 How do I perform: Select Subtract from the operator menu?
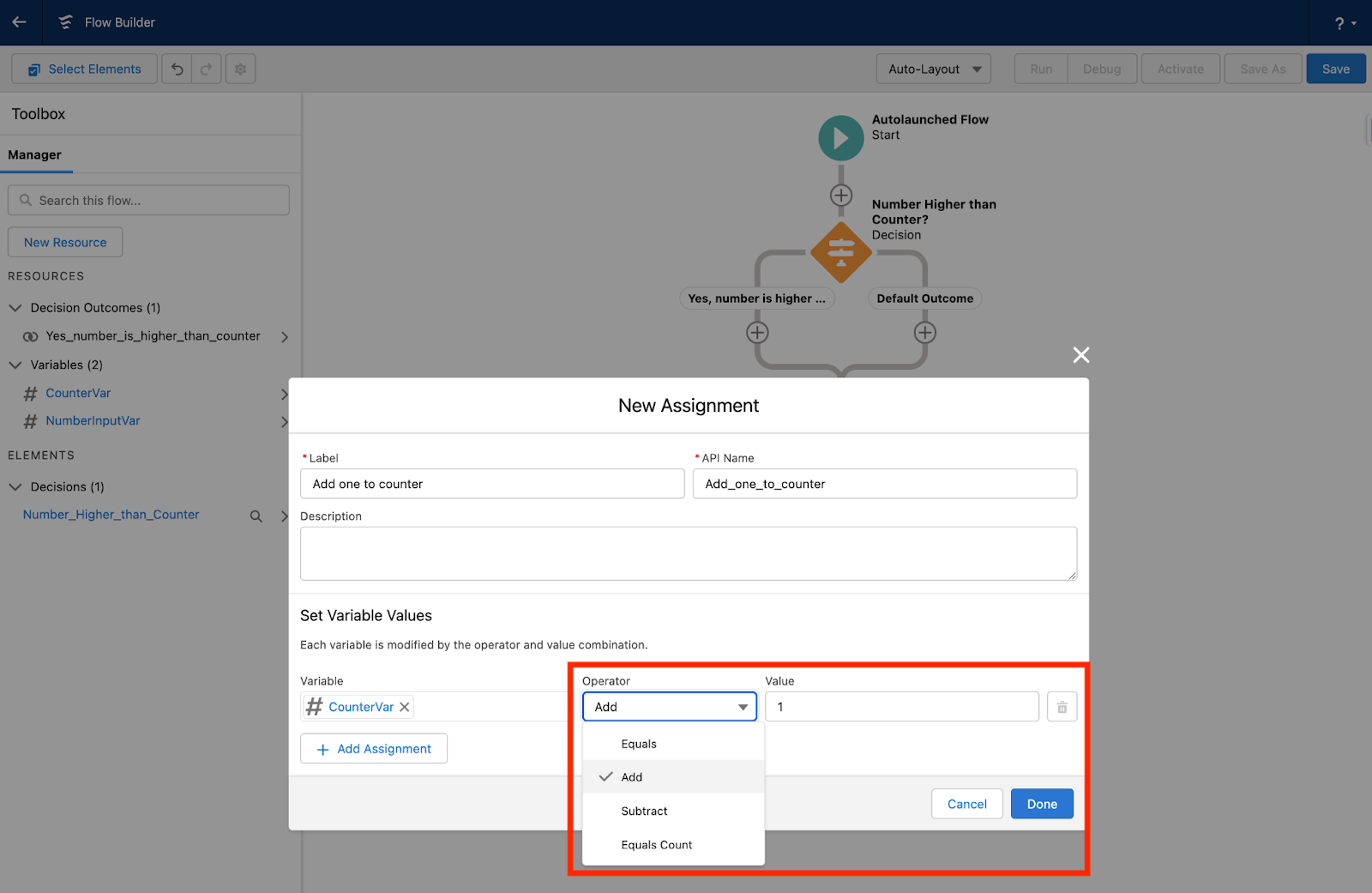click(x=644, y=811)
